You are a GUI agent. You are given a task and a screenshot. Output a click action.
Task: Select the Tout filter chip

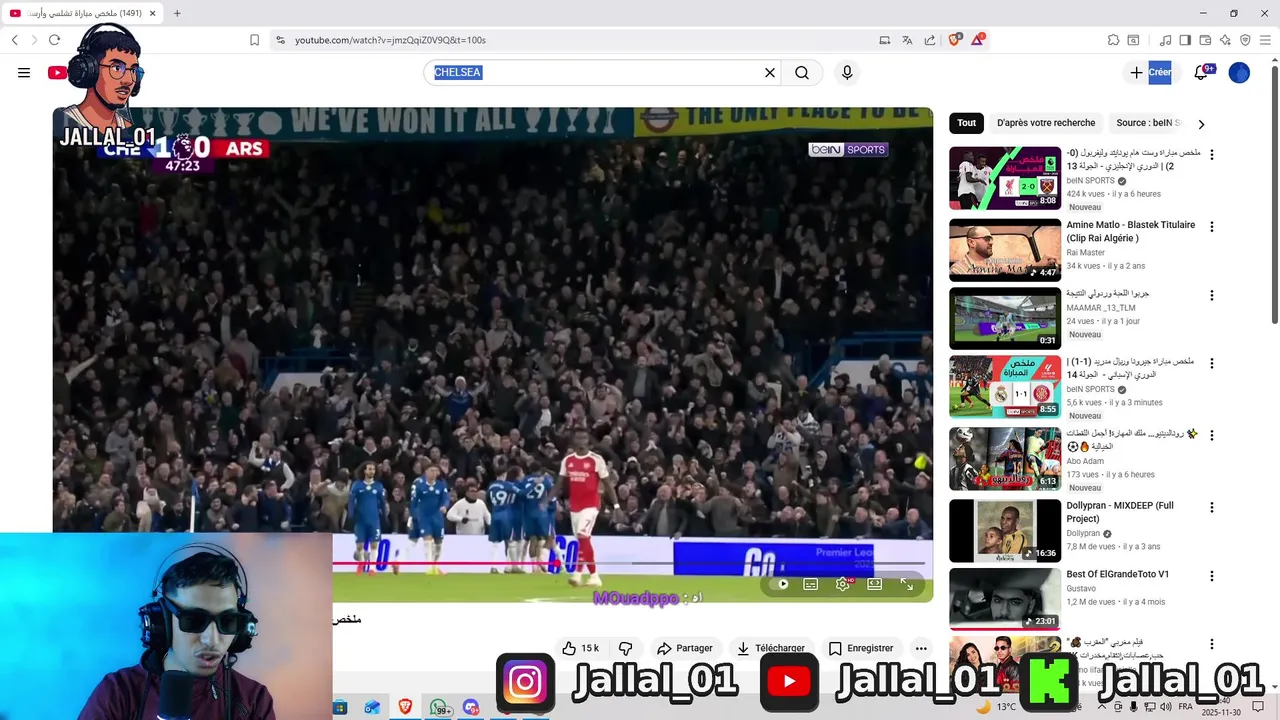(x=966, y=123)
